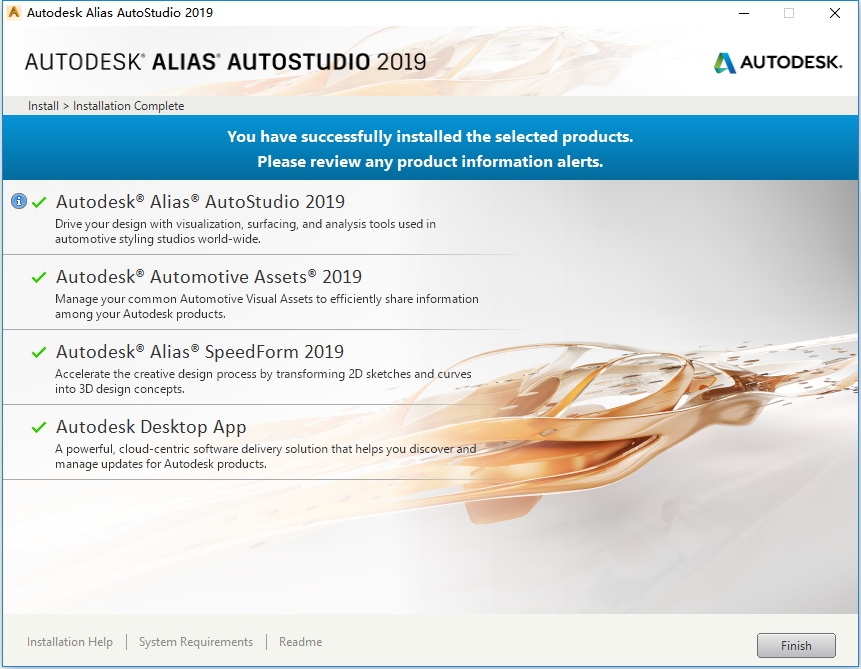Click 'Manage your common Automotive Visual Assets' description
861x669 pixels.
(267, 306)
